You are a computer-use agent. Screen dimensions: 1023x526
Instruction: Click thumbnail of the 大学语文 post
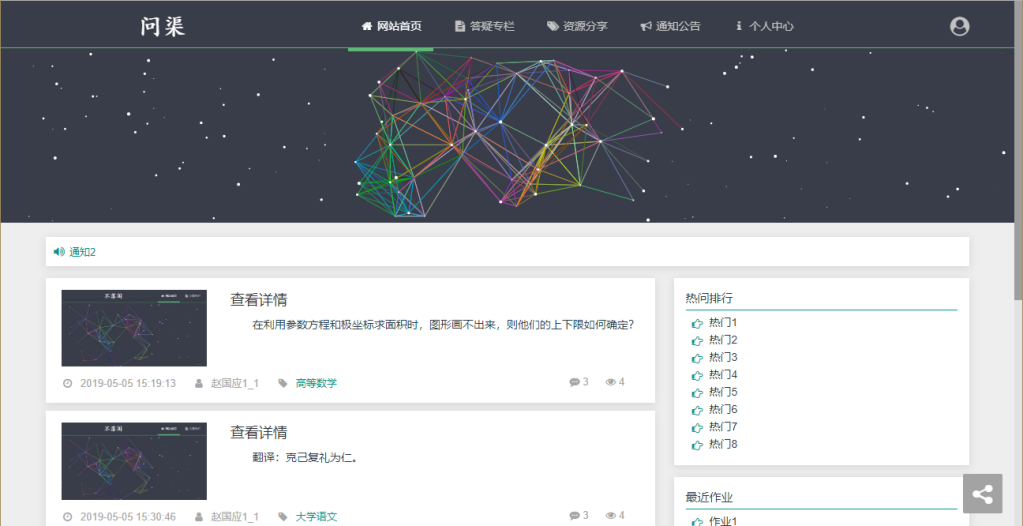(x=134, y=461)
